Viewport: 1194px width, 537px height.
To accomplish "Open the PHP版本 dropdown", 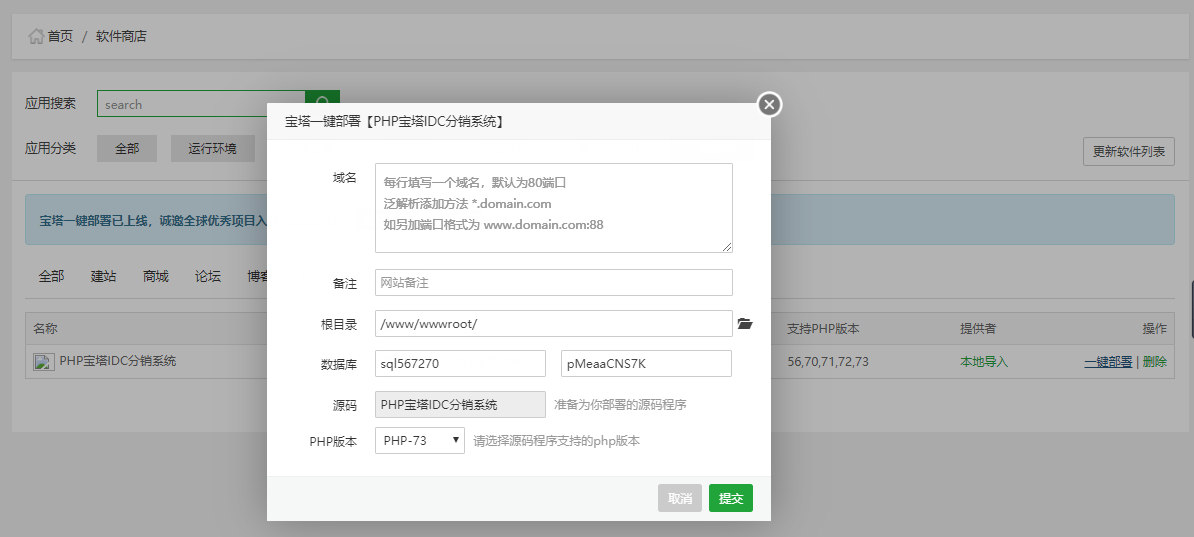I will pos(419,440).
